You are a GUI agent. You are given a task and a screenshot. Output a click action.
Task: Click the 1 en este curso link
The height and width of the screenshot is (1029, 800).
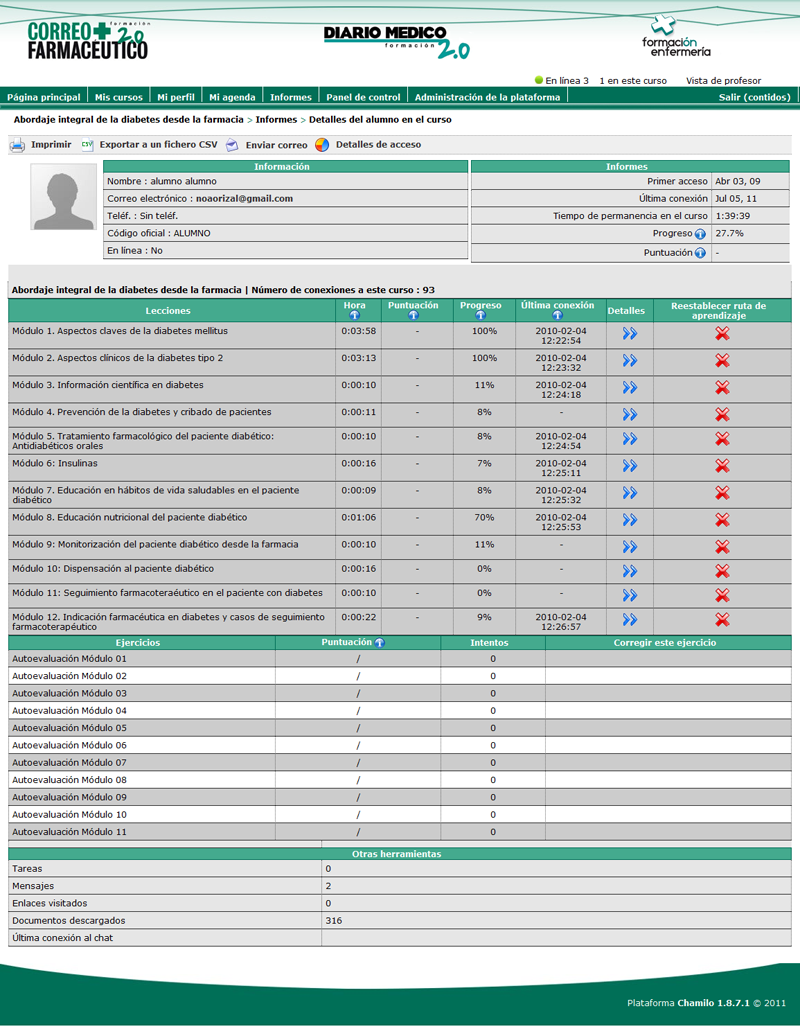(633, 81)
